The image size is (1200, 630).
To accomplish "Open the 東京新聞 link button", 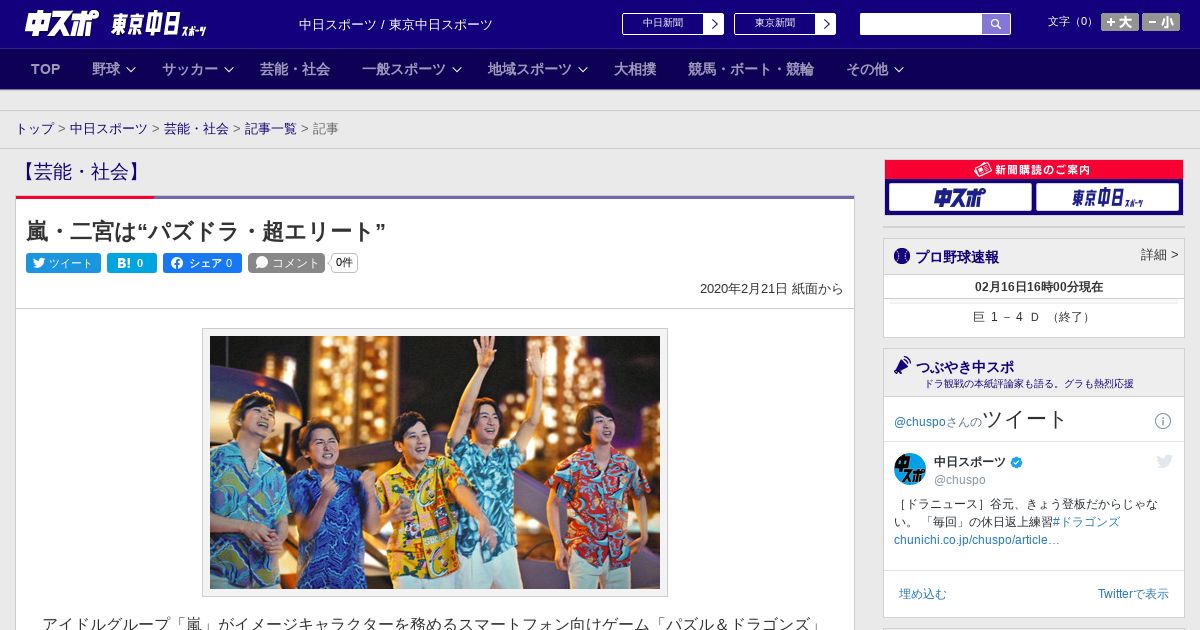I will coord(775,24).
